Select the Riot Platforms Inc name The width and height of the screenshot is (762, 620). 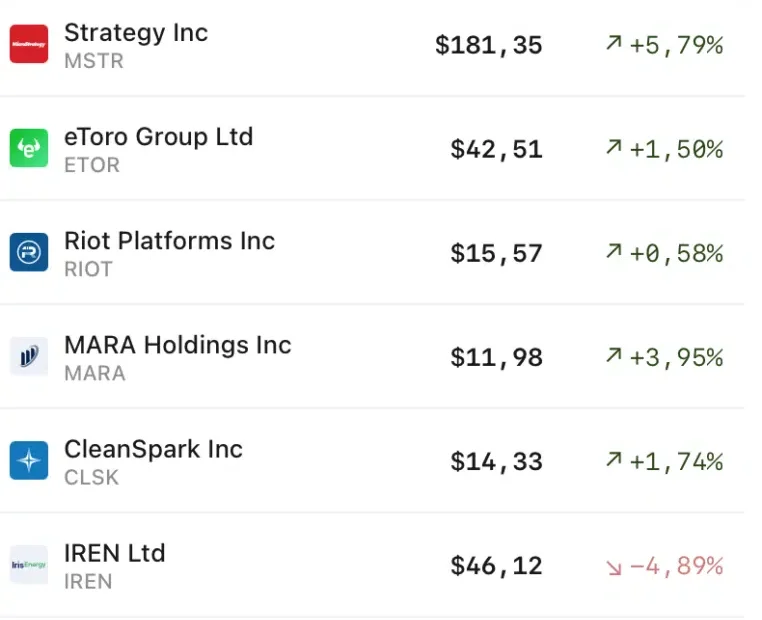(x=169, y=240)
